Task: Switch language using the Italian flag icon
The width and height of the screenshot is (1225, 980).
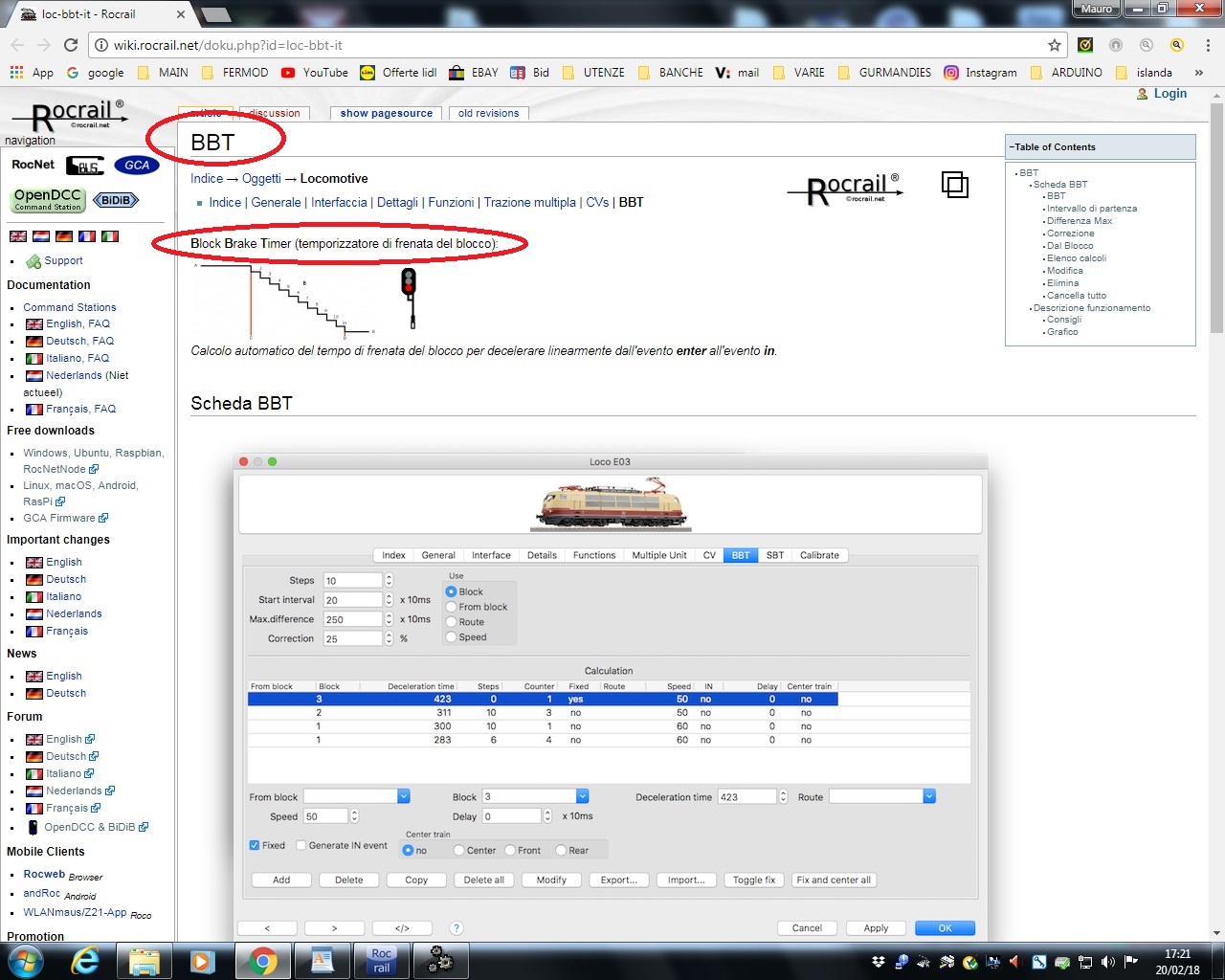Action: (x=110, y=236)
